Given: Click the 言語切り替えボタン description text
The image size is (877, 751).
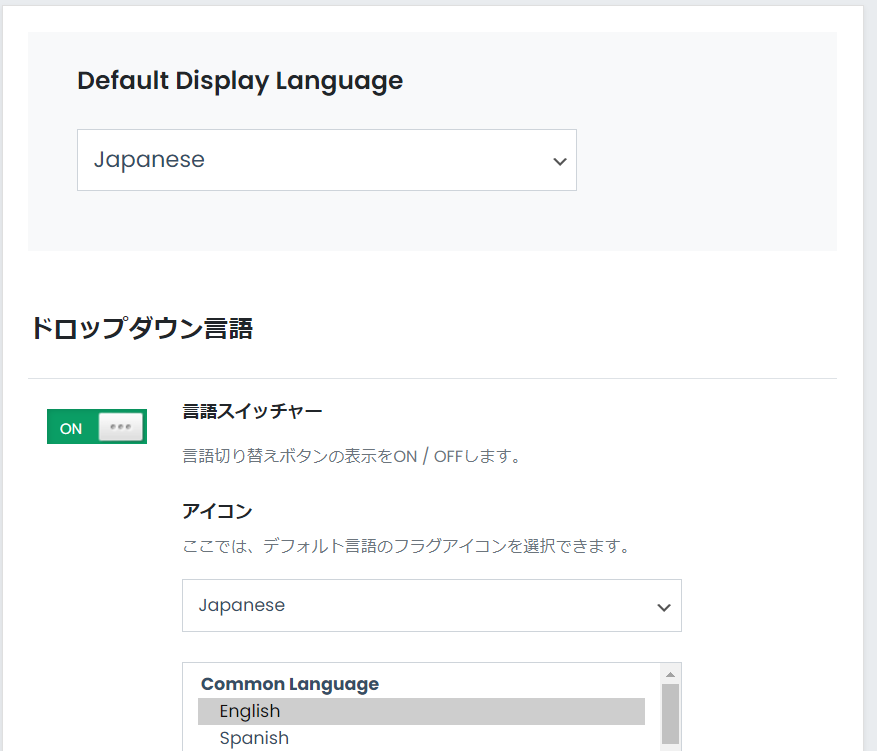Looking at the screenshot, I should coord(352,456).
